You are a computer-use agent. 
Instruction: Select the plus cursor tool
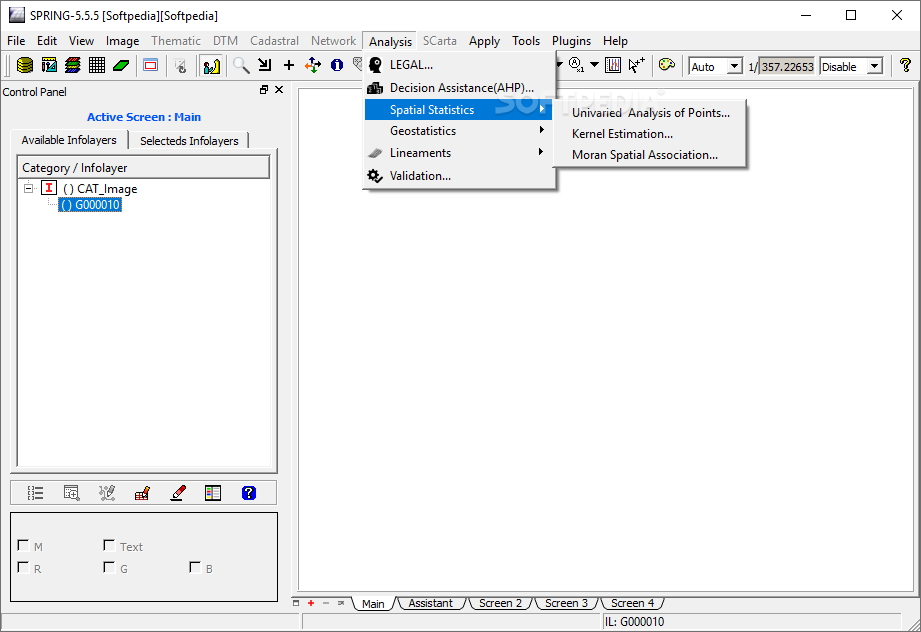coord(288,65)
